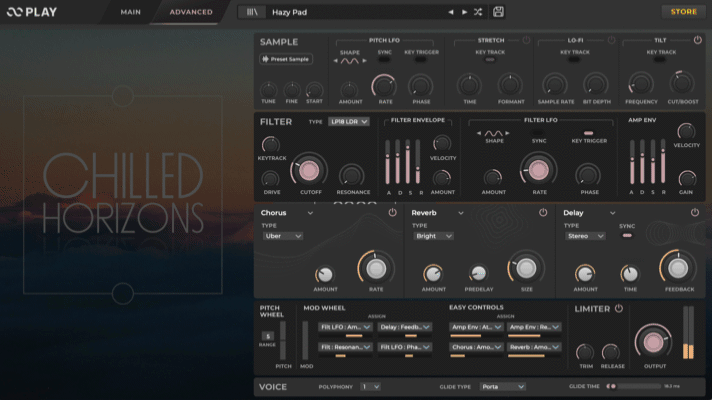Click the PLAY infinity logo
This screenshot has height=400, width=712.
click(32, 12)
